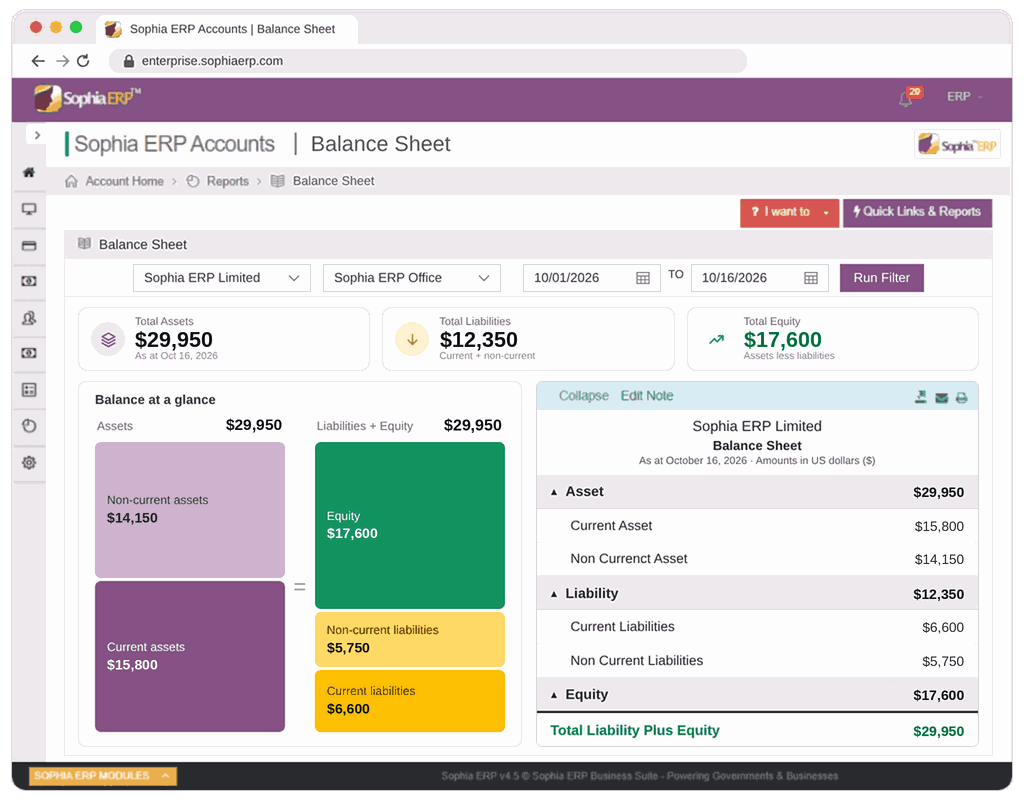Collapse the balance sheet report
Screen dimensions: 1024x800
pos(583,396)
